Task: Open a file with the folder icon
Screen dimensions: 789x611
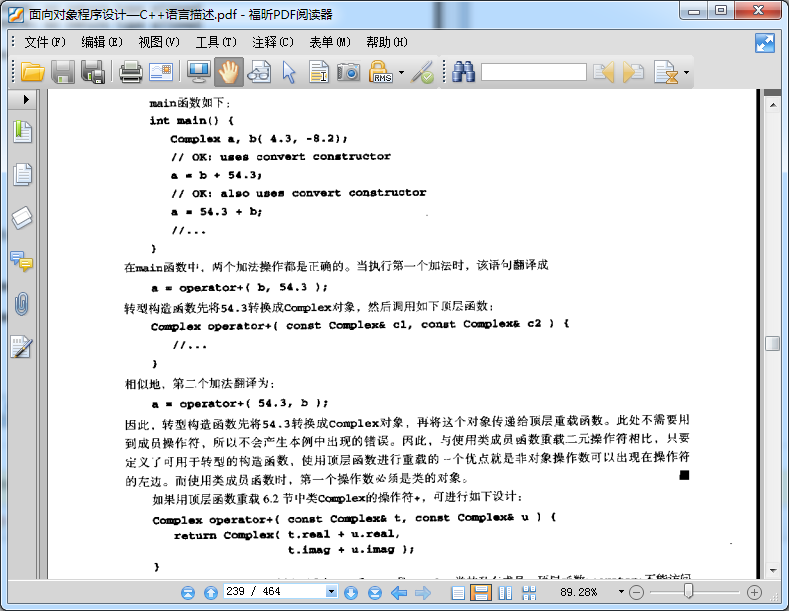Action: point(33,72)
